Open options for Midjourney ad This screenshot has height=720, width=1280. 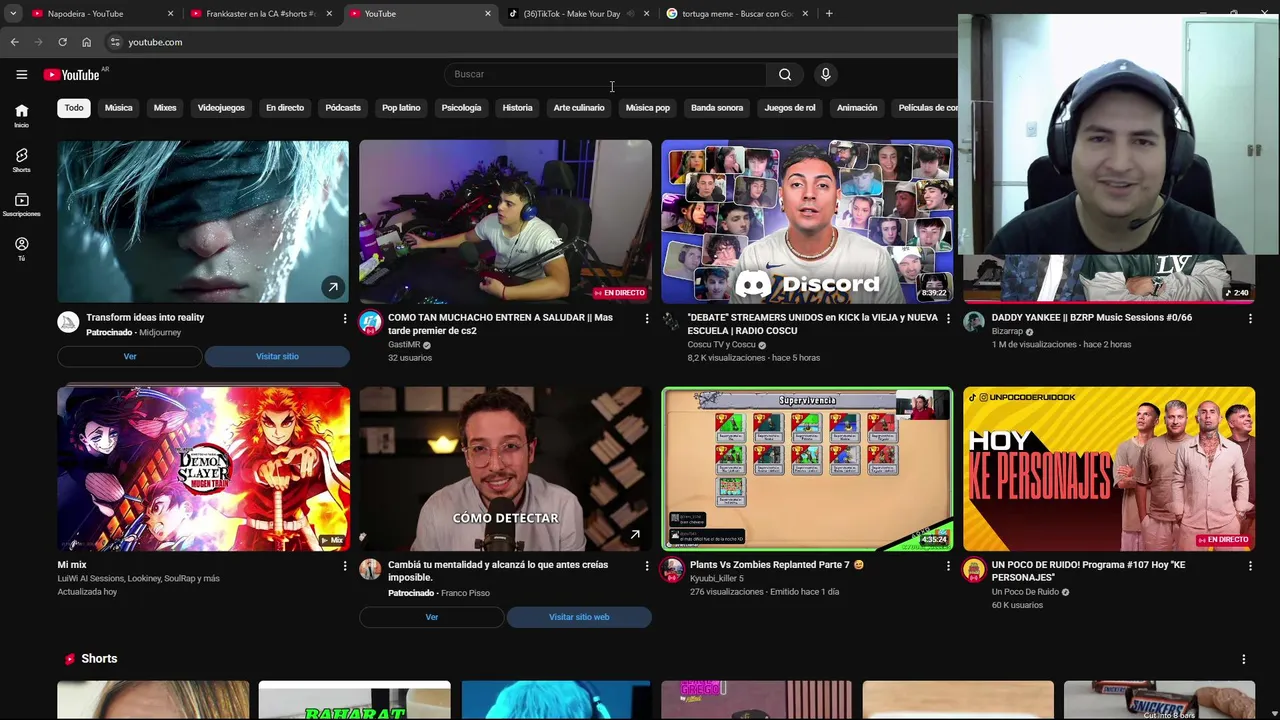point(345,319)
